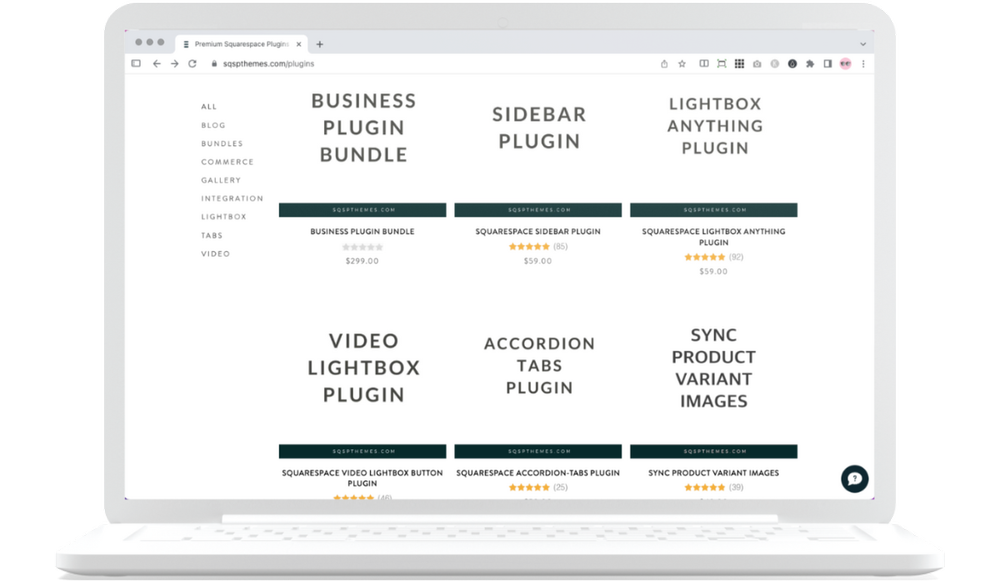Image resolution: width=1000 pixels, height=582 pixels.
Task: Open the tab search sidebar icon left of back arrow
Action: pos(136,64)
